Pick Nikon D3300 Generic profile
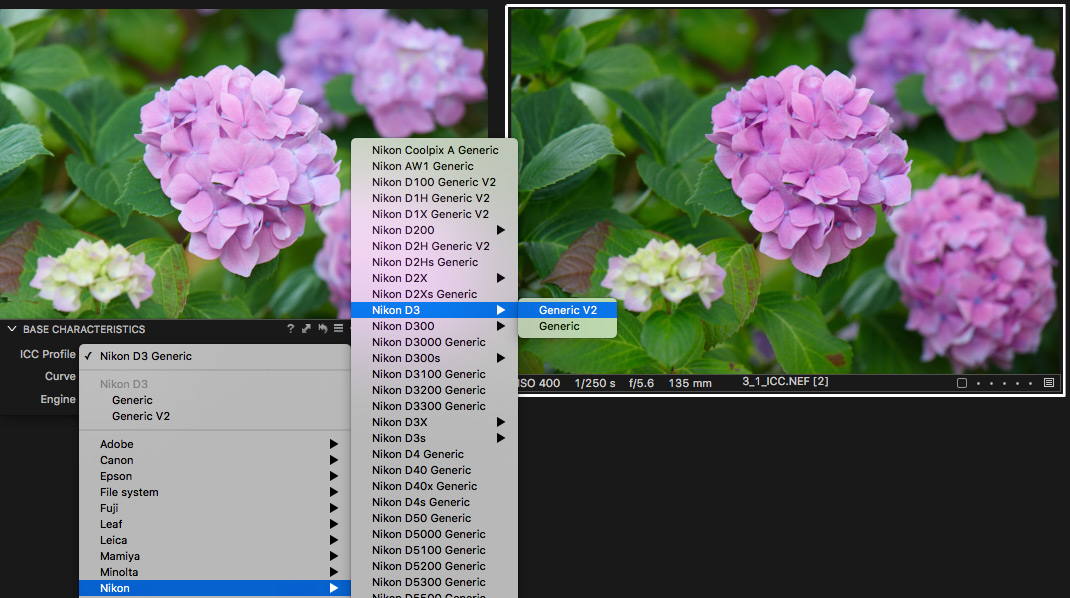The image size is (1070, 598). tap(434, 406)
